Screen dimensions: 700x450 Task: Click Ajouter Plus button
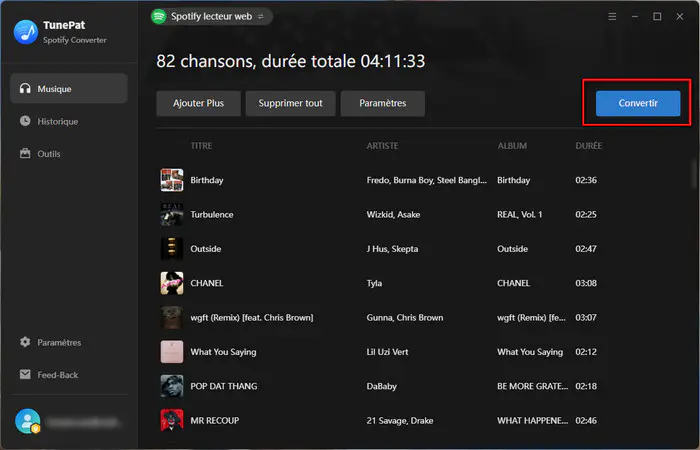pyautogui.click(x=198, y=103)
